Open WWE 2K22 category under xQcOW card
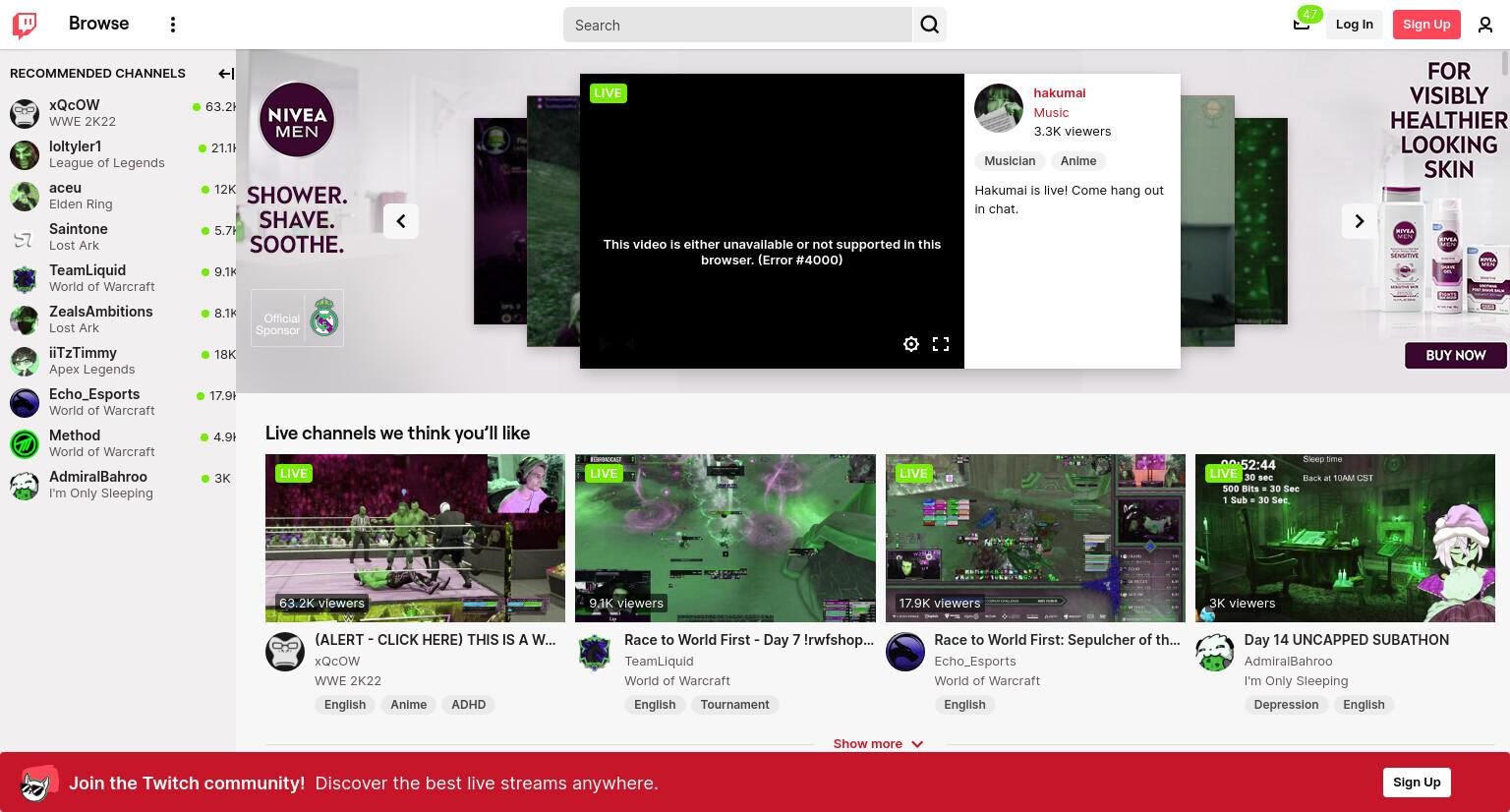Image resolution: width=1510 pixels, height=812 pixels. coord(348,681)
